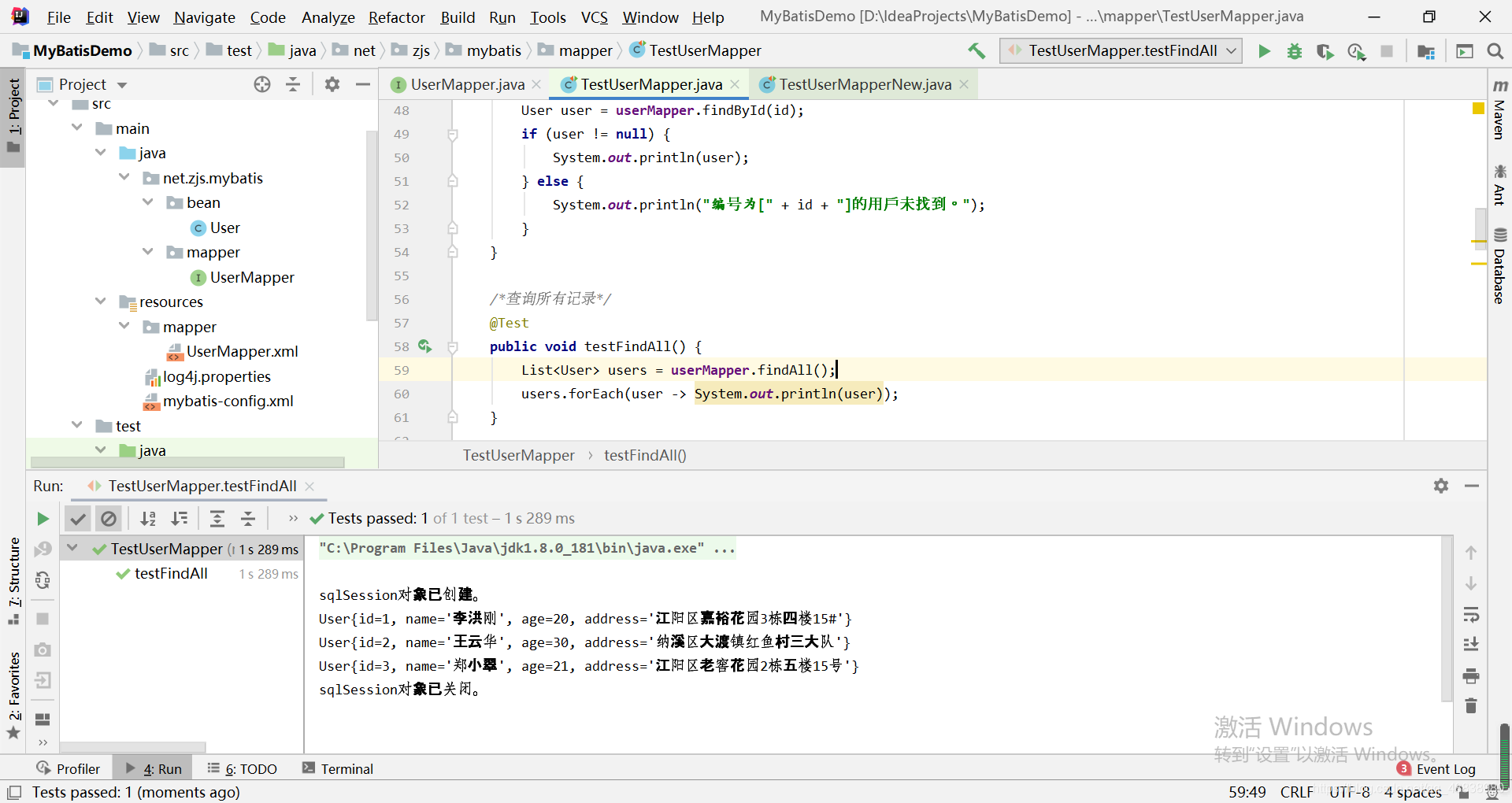
Task: Click the soft-wrap icon in the console
Action: tap(1470, 614)
